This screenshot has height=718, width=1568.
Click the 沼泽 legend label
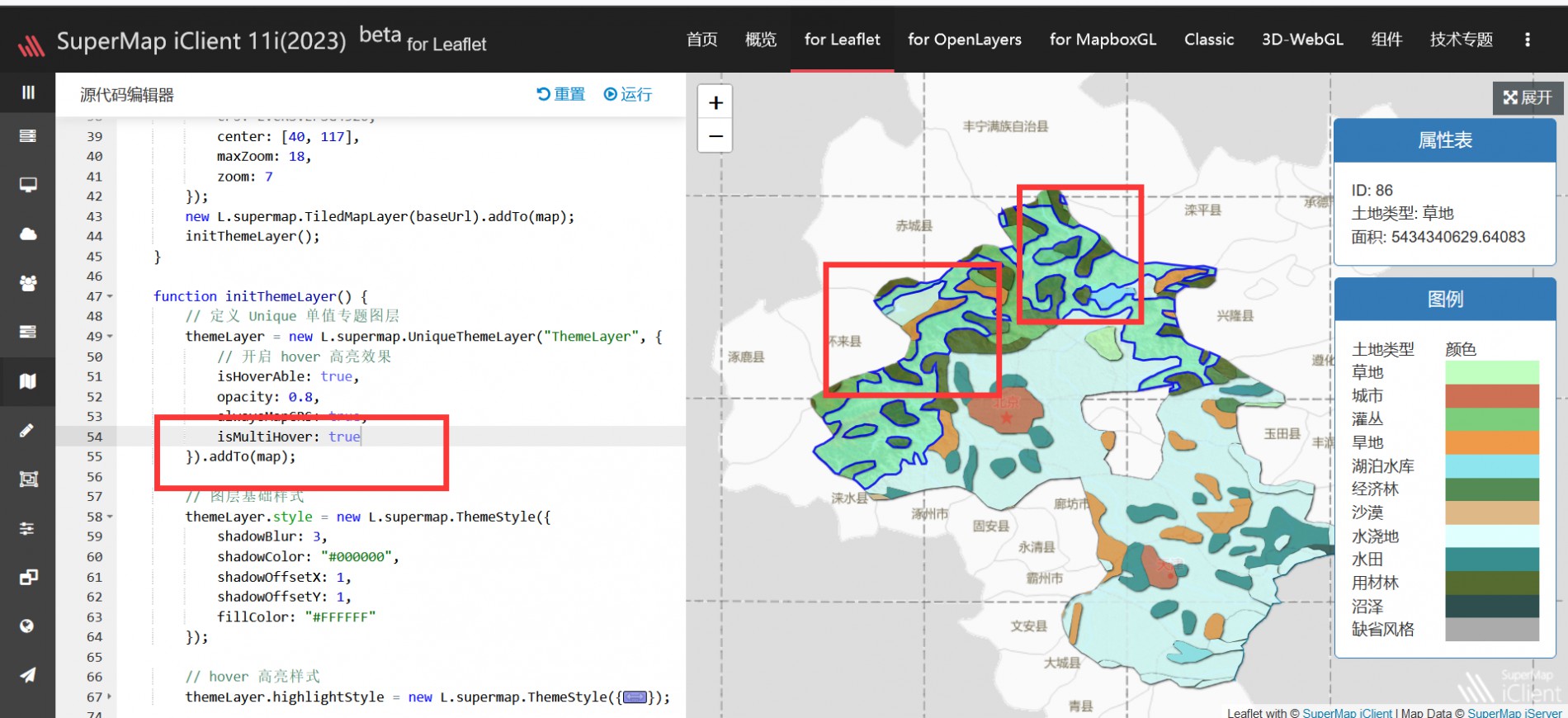(x=1367, y=606)
